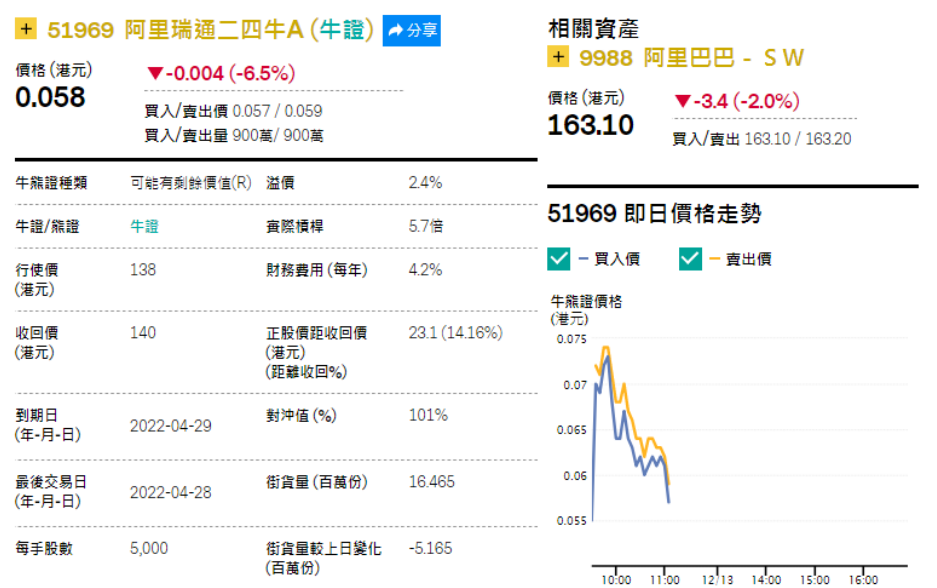
Task: Click the red down triangle next to -0.004
Action: [x=154, y=73]
